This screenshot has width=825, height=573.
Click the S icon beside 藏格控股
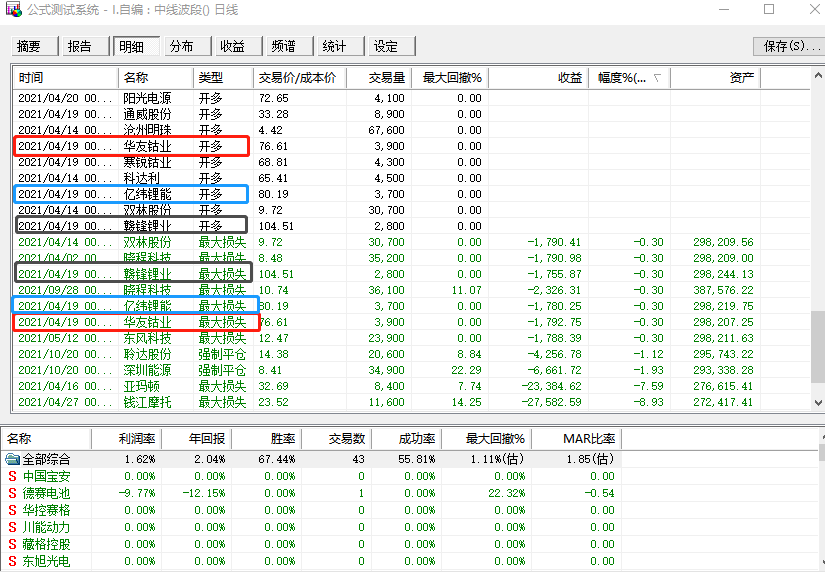pos(12,544)
